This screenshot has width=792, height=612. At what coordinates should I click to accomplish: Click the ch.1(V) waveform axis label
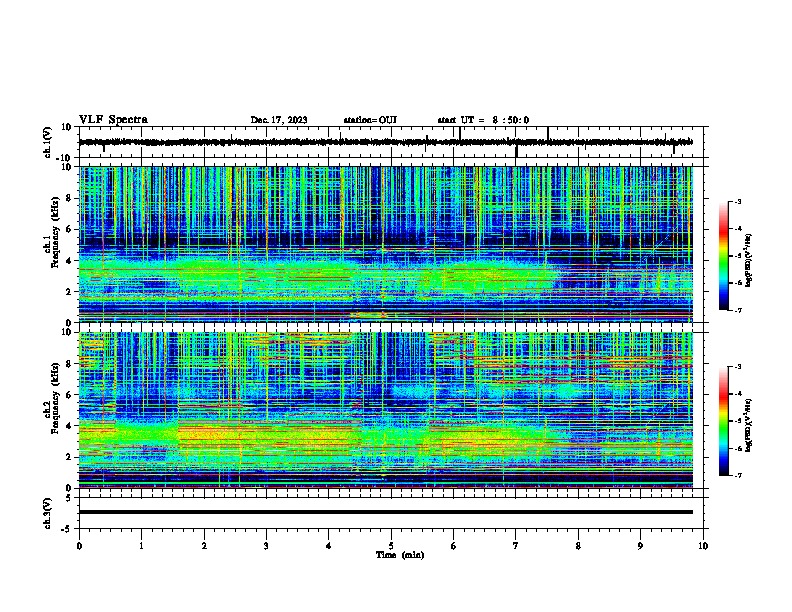coord(48,142)
